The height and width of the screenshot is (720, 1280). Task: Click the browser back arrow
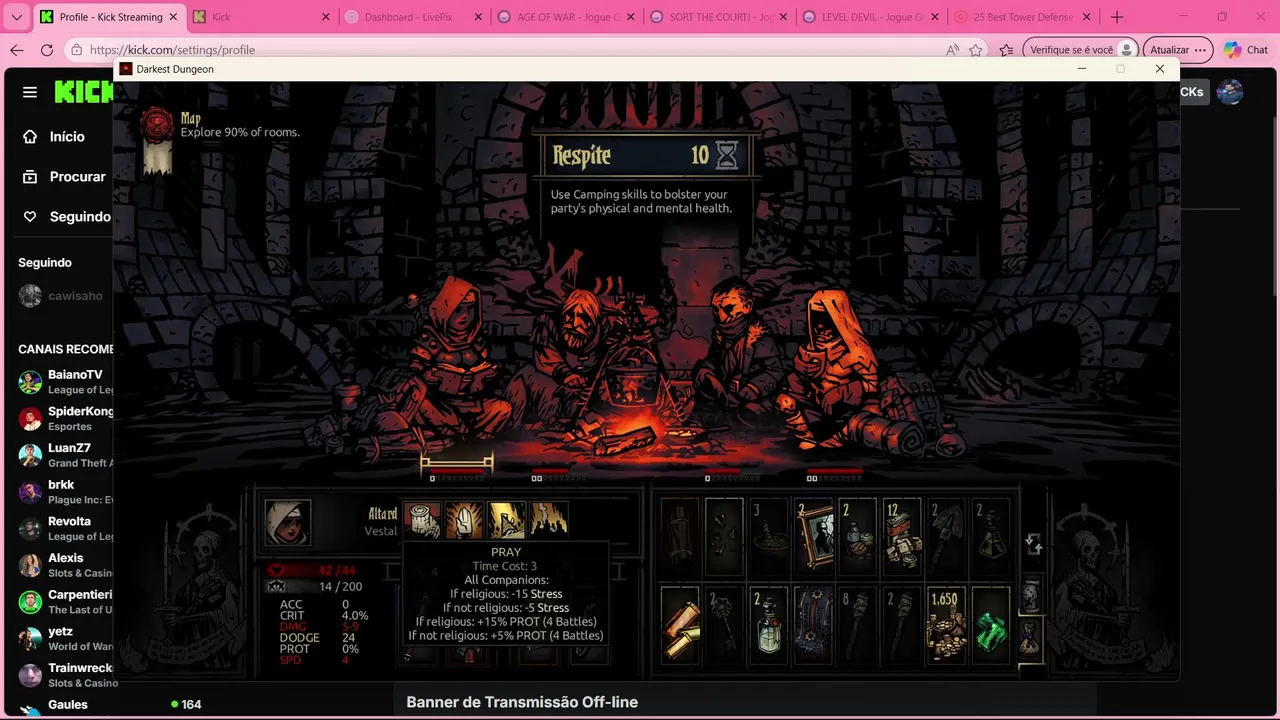tap(17, 50)
